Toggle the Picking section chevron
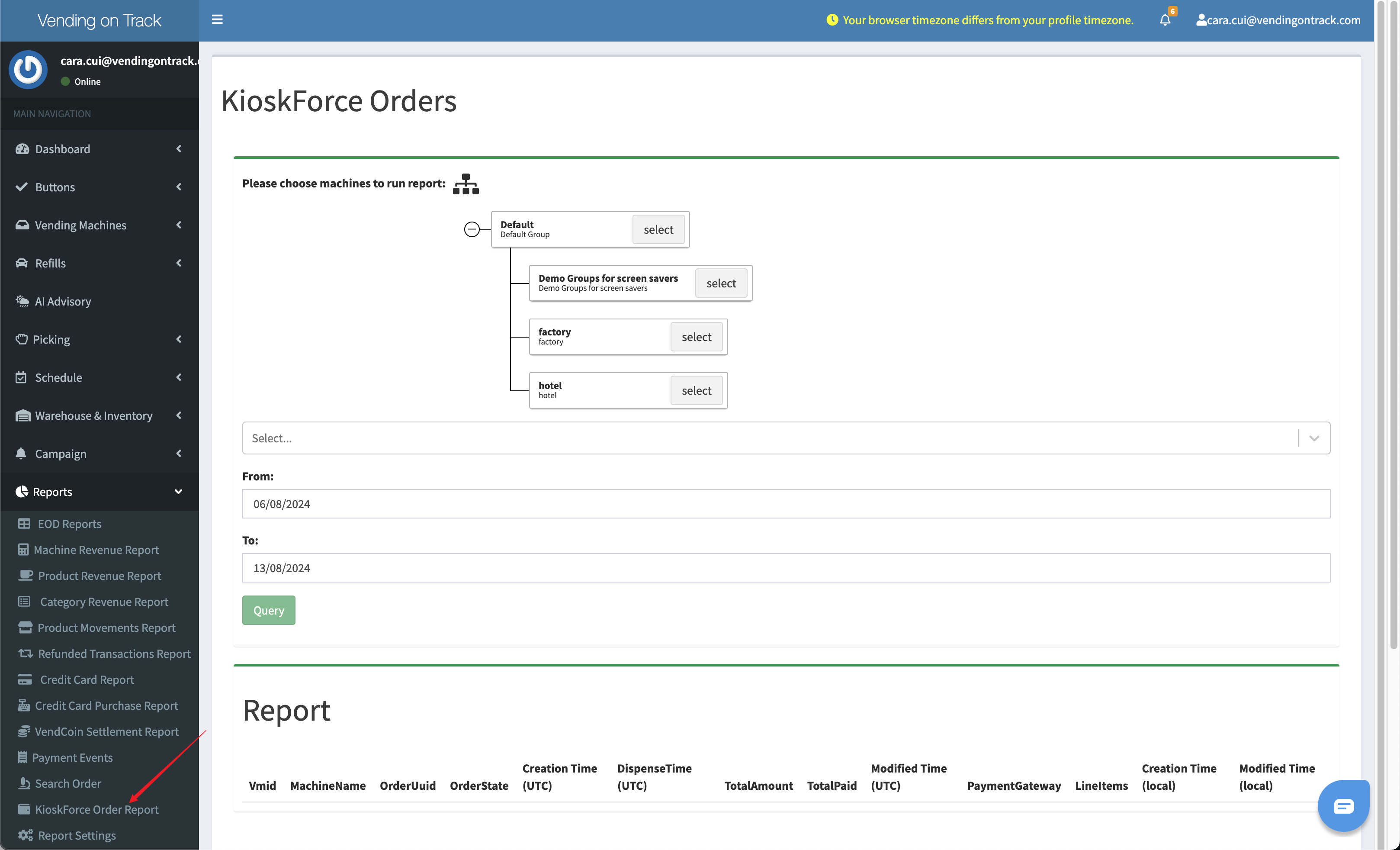Screen dimensions: 1400x850 (179, 338)
